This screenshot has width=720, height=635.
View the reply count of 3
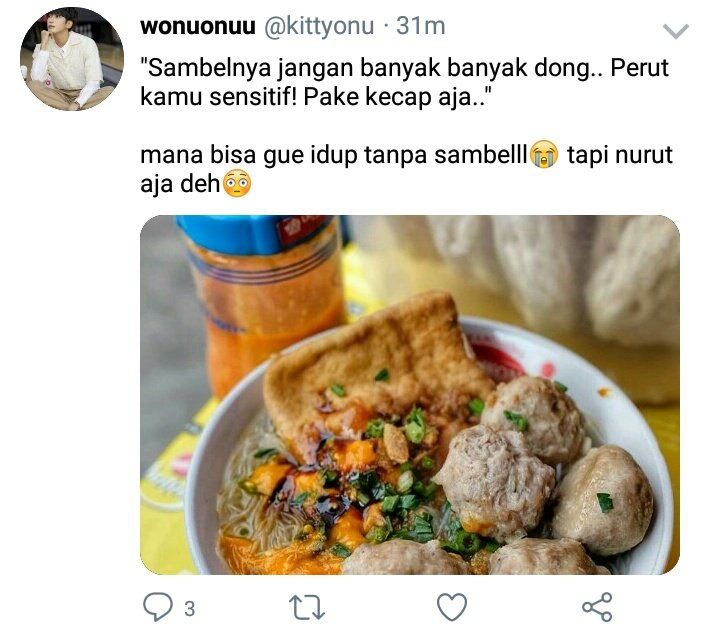pos(190,609)
